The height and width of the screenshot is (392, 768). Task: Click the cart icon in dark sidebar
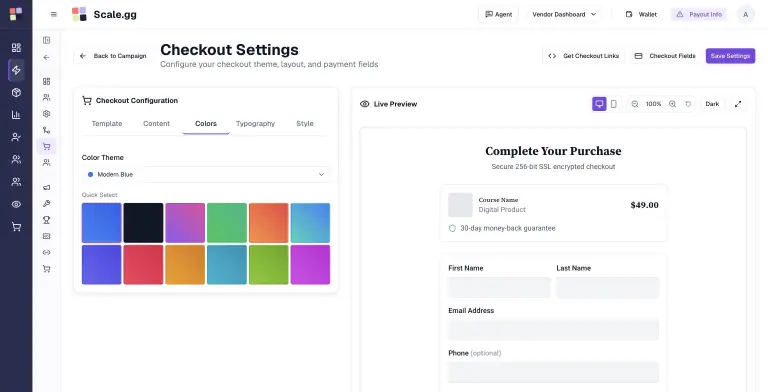coord(16,227)
